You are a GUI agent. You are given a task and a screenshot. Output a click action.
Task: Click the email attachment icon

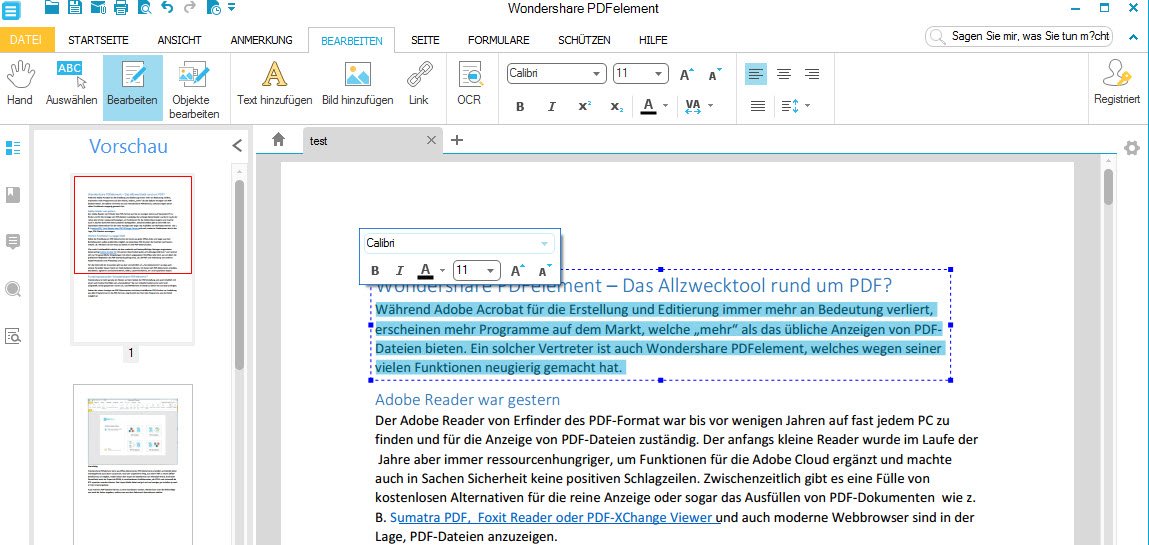coord(98,8)
